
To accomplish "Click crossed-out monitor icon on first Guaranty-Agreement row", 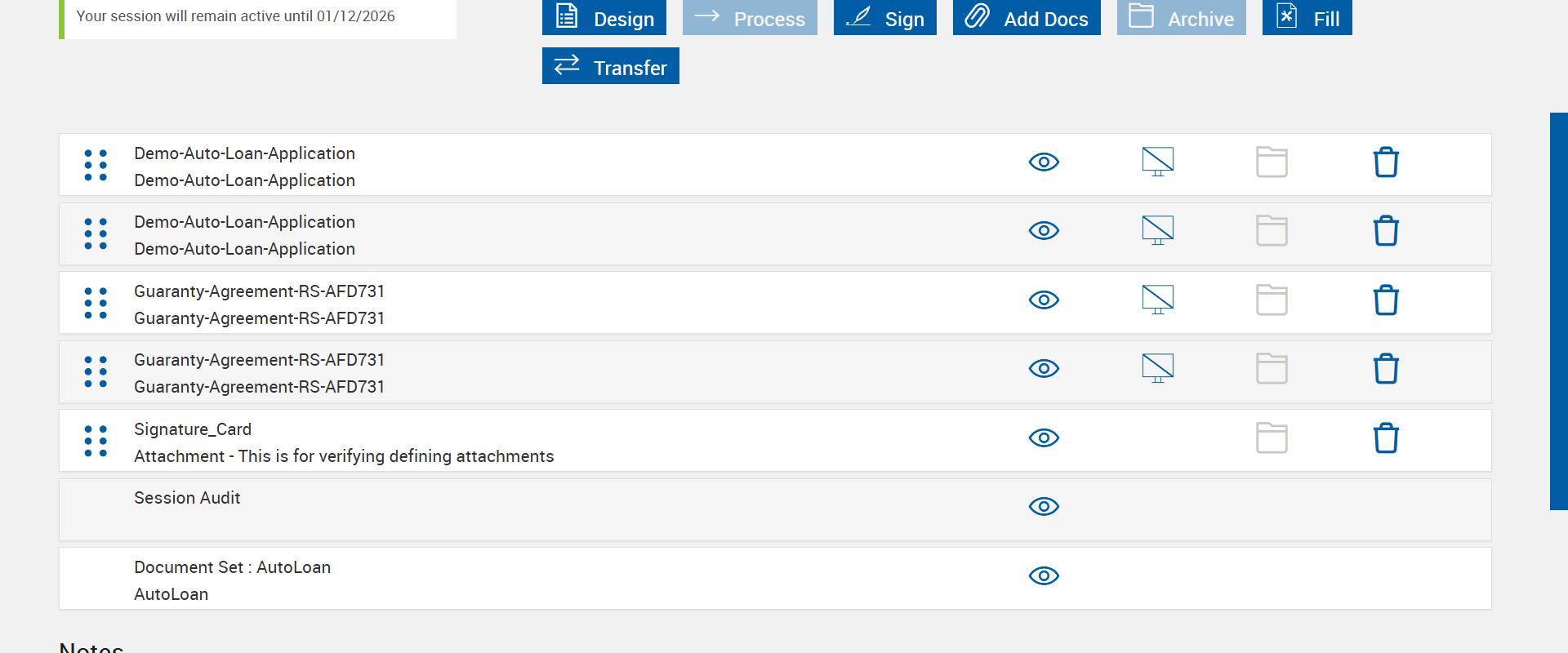I will click(x=1158, y=300).
